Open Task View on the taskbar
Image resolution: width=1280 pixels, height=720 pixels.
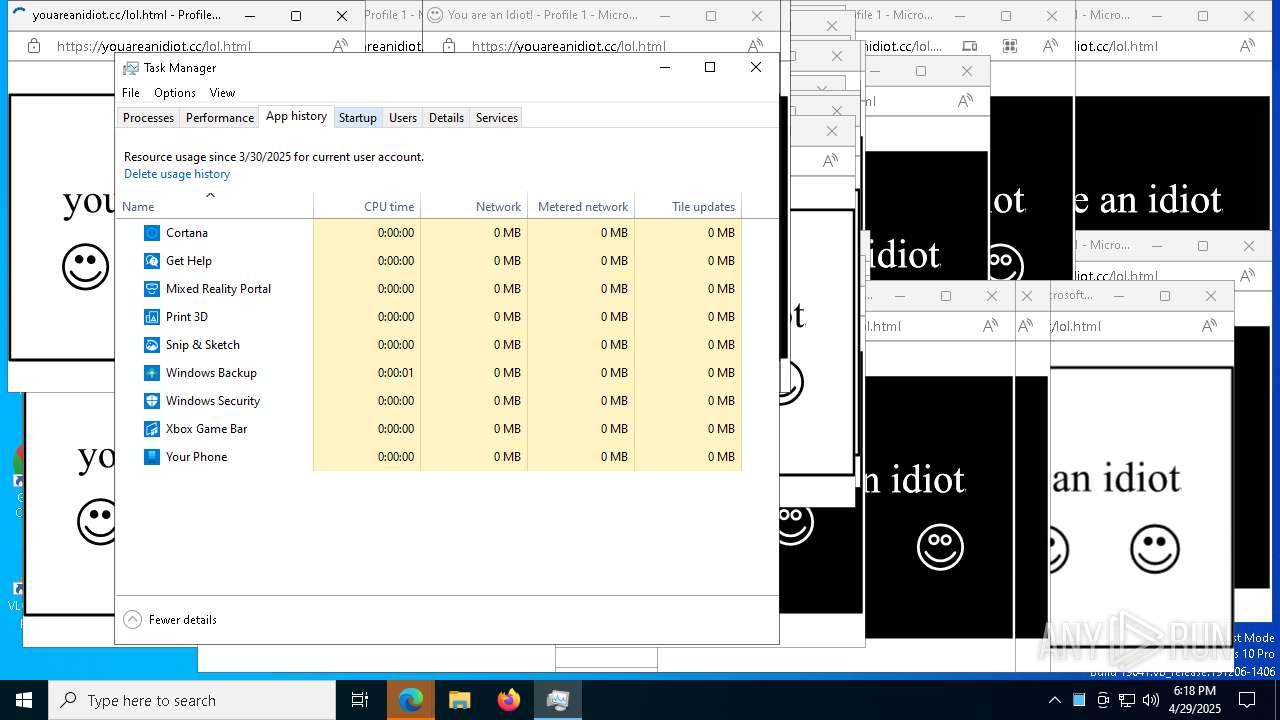point(360,700)
